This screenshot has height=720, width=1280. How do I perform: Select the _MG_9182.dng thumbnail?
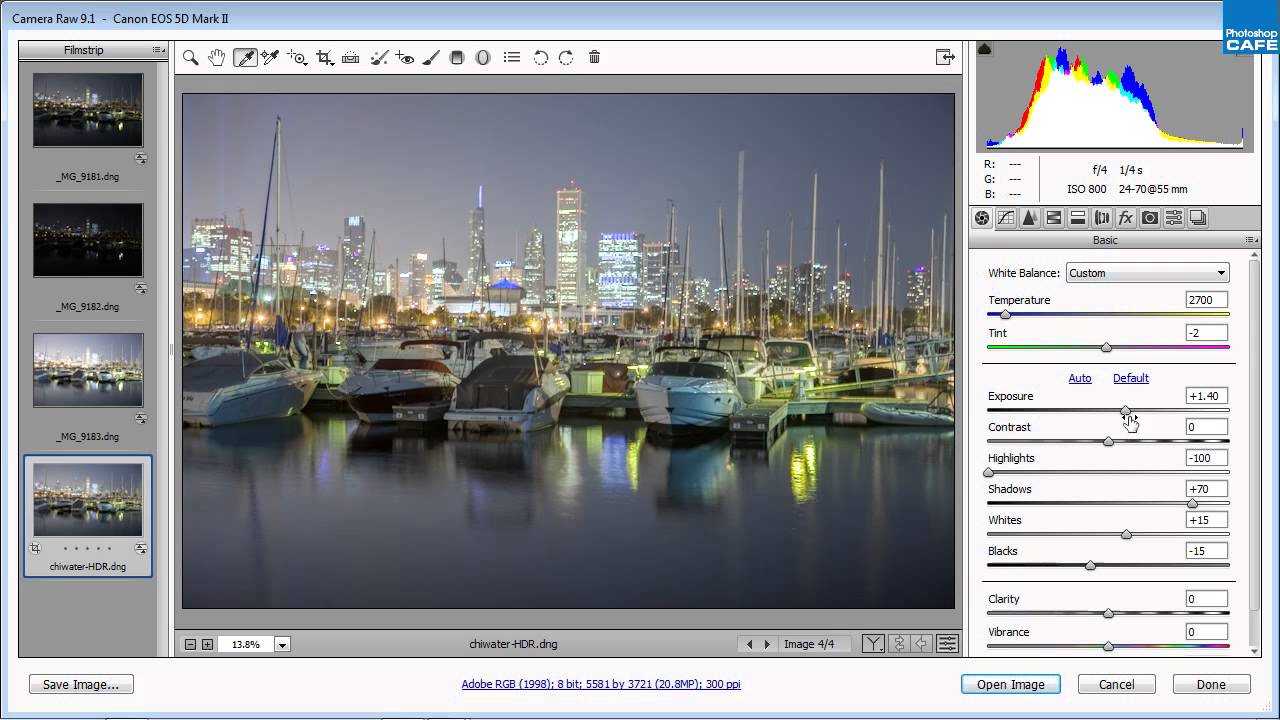[88, 241]
